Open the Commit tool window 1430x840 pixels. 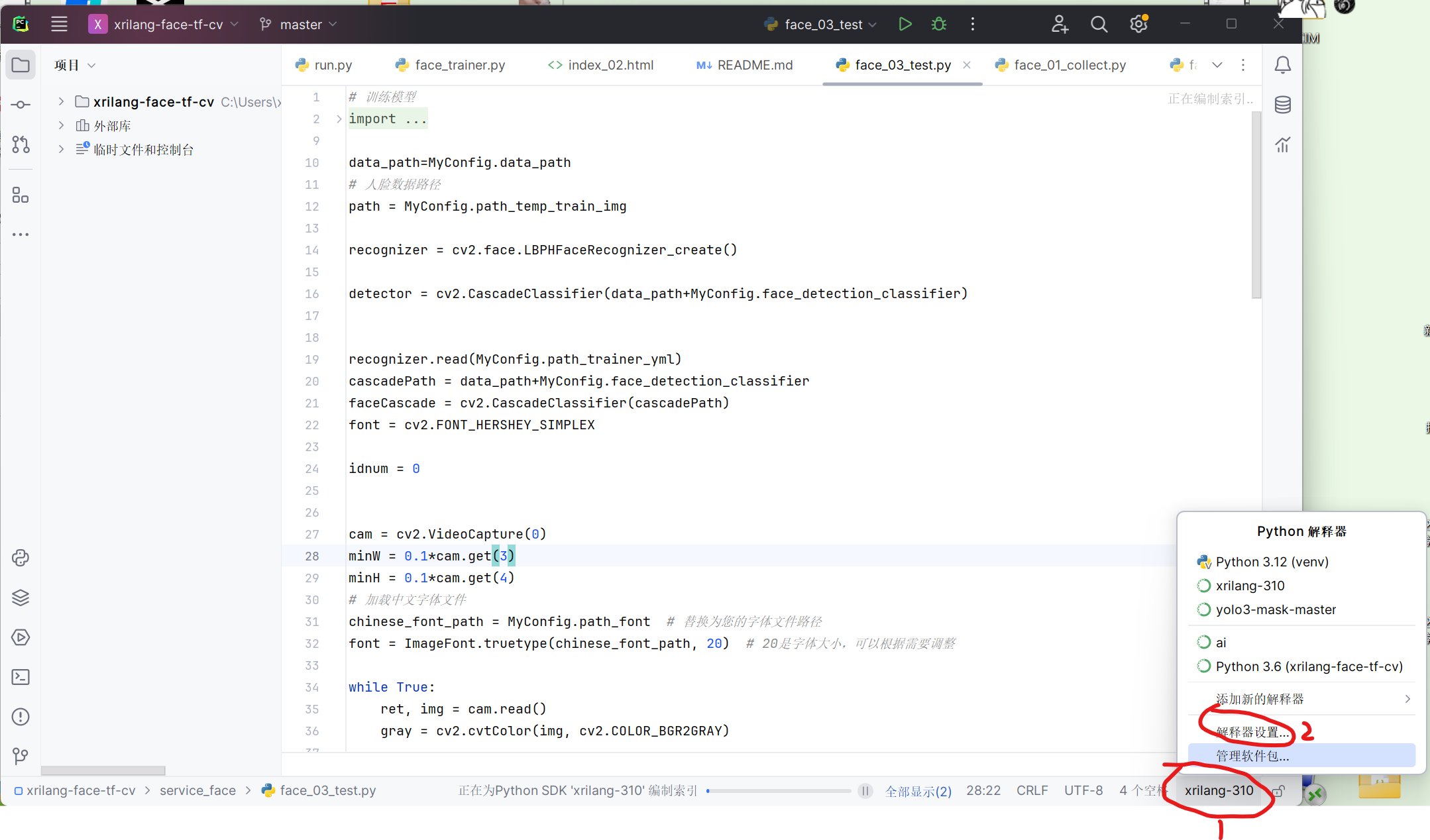[21, 105]
